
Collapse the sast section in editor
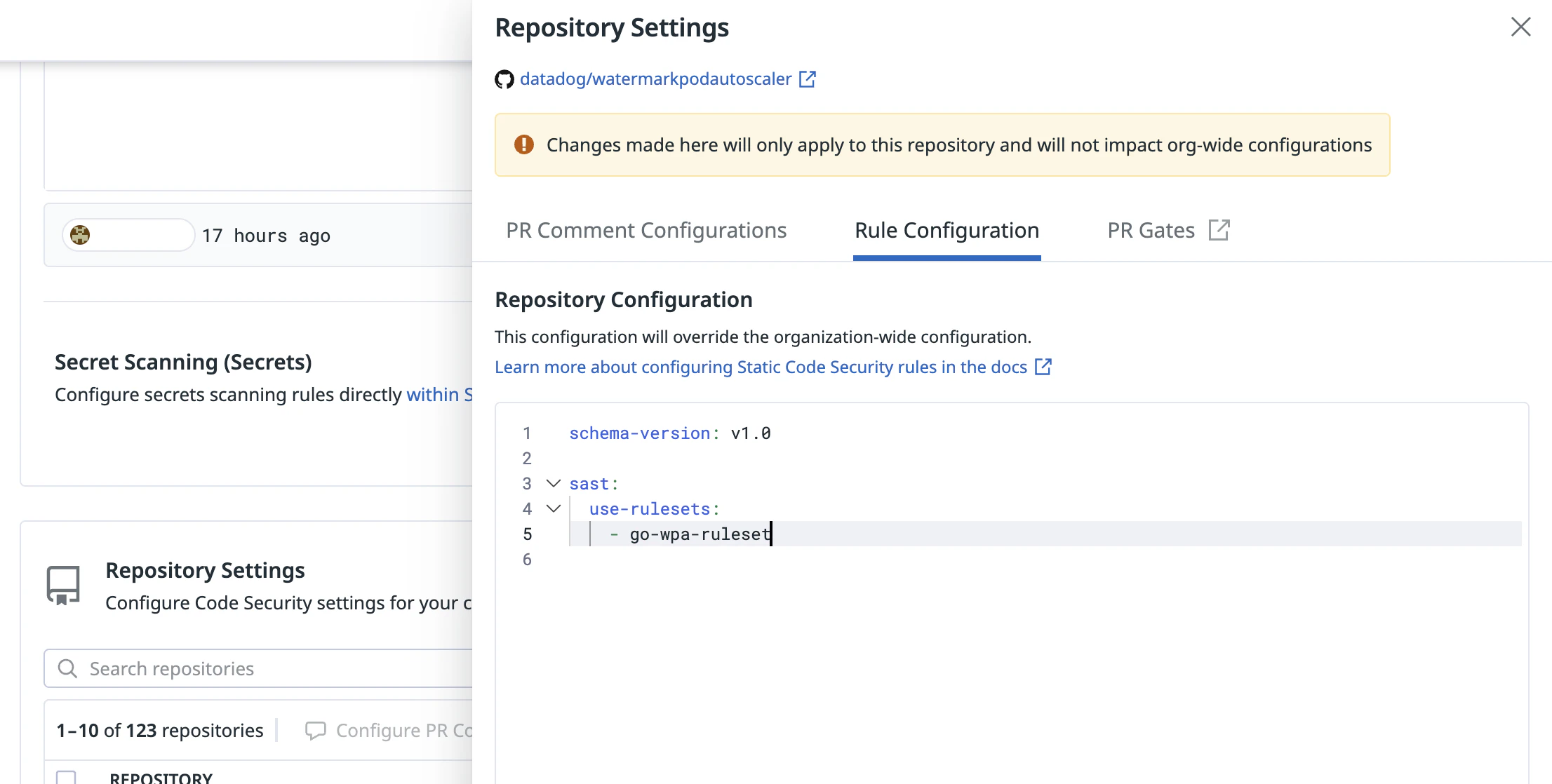[x=554, y=483]
